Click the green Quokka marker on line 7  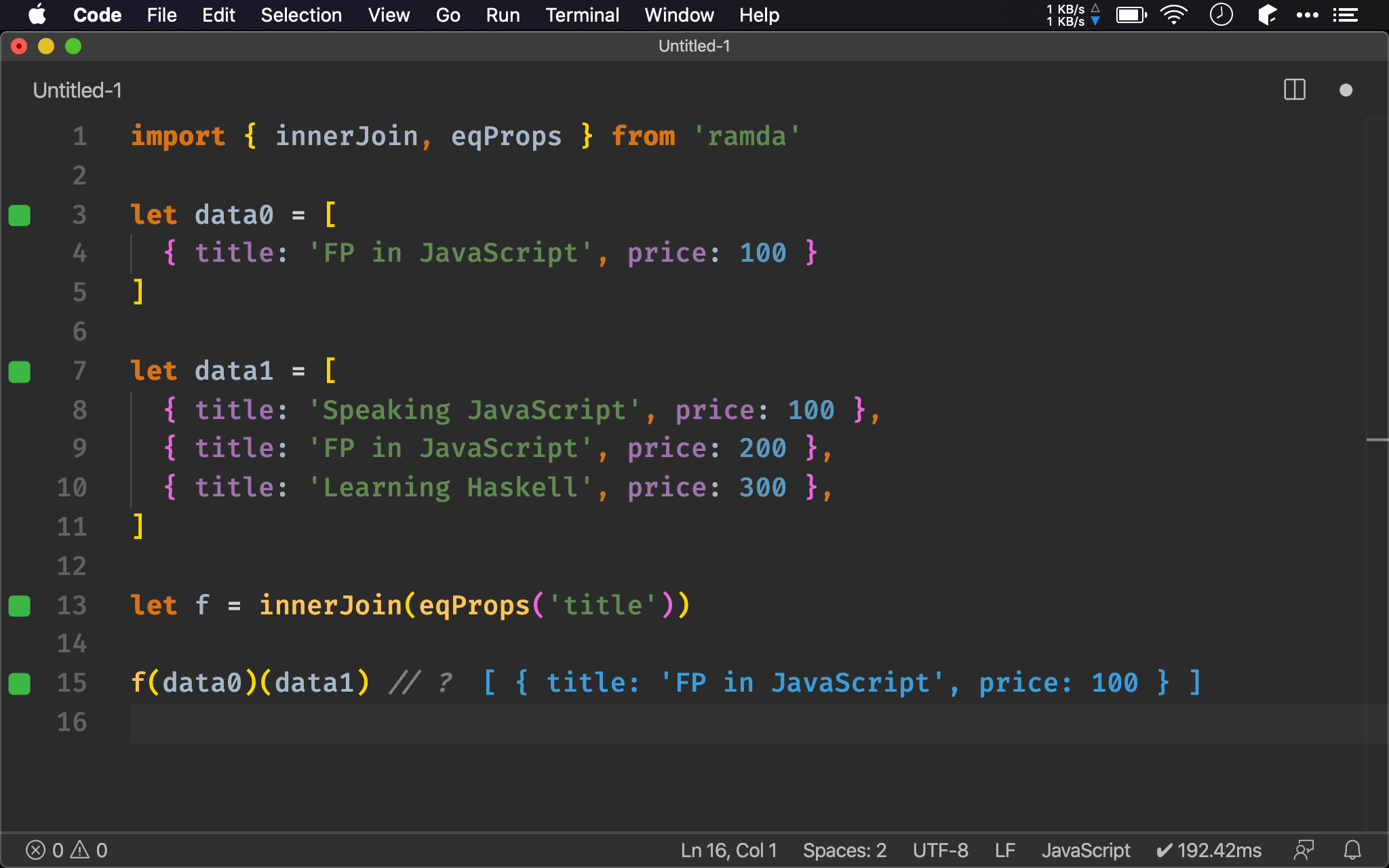tap(20, 372)
